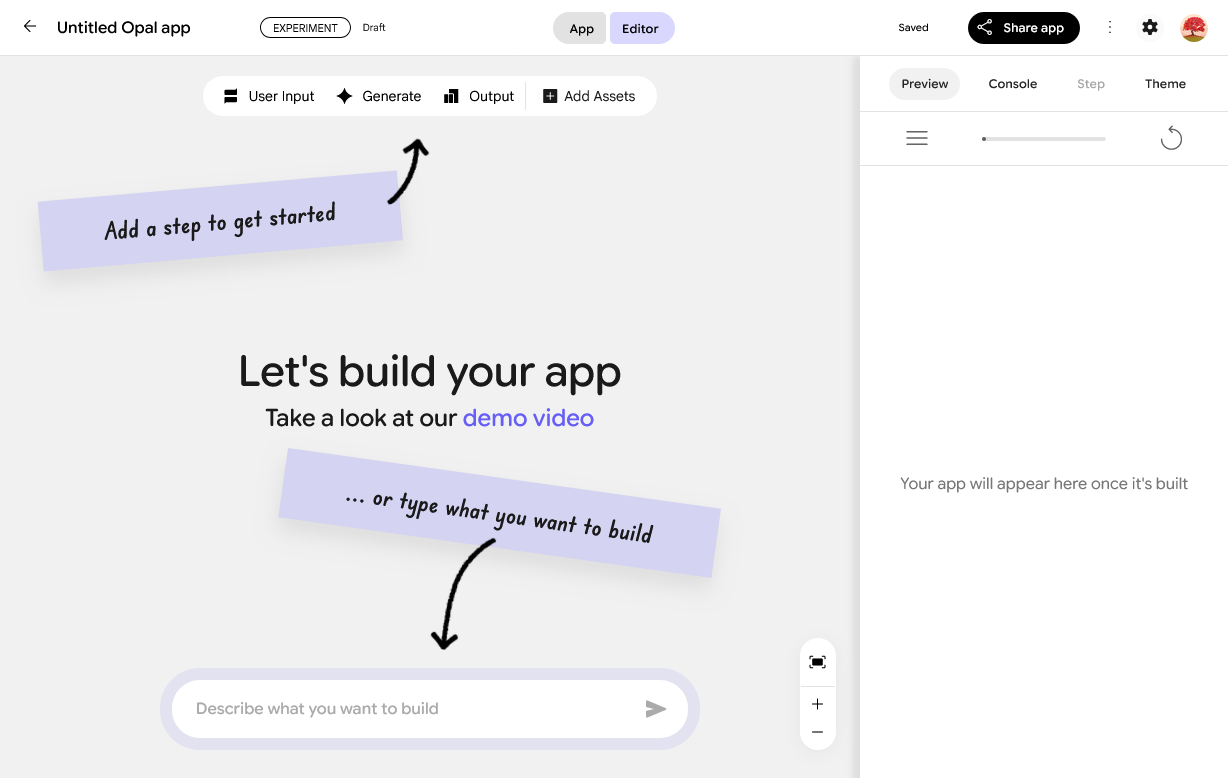The height and width of the screenshot is (778, 1228).
Task: Add a Generate step
Action: click(379, 96)
